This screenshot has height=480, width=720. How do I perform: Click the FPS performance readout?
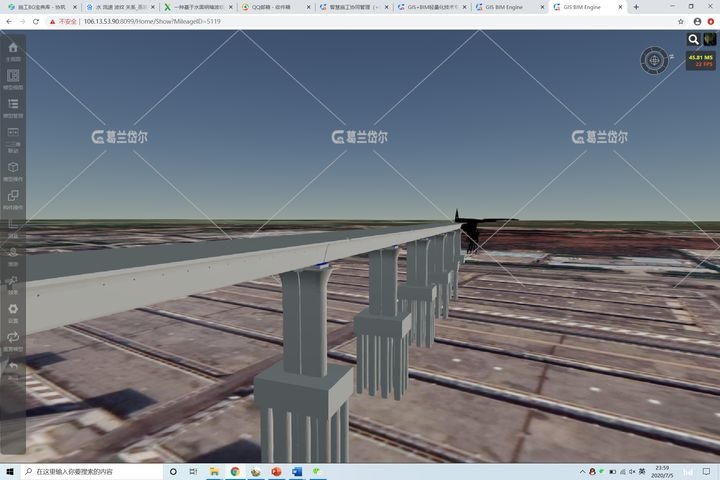point(701,61)
